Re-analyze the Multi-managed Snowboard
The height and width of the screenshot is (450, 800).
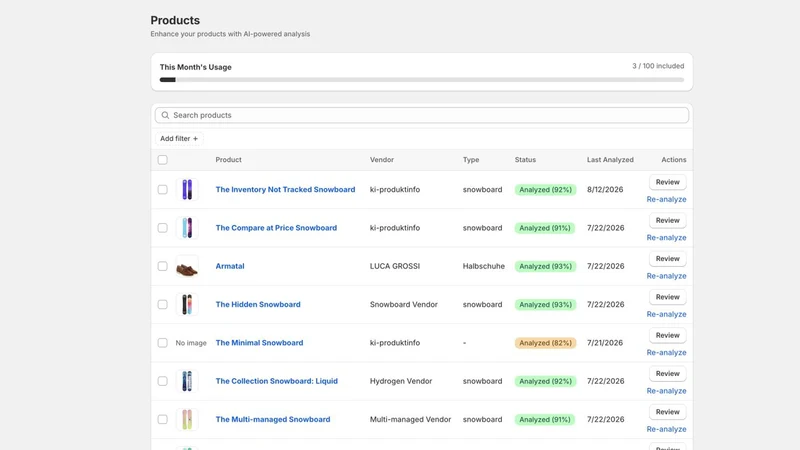666,429
